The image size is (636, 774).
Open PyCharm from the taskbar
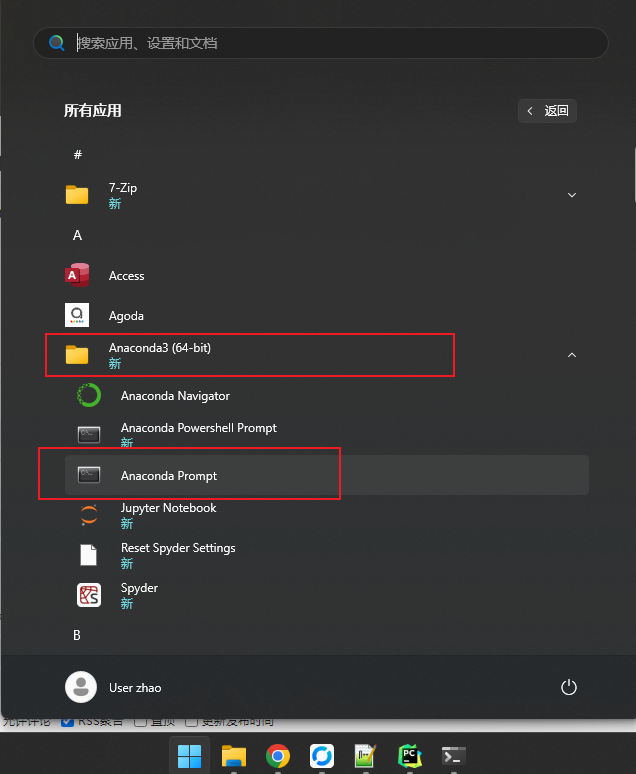[409, 756]
